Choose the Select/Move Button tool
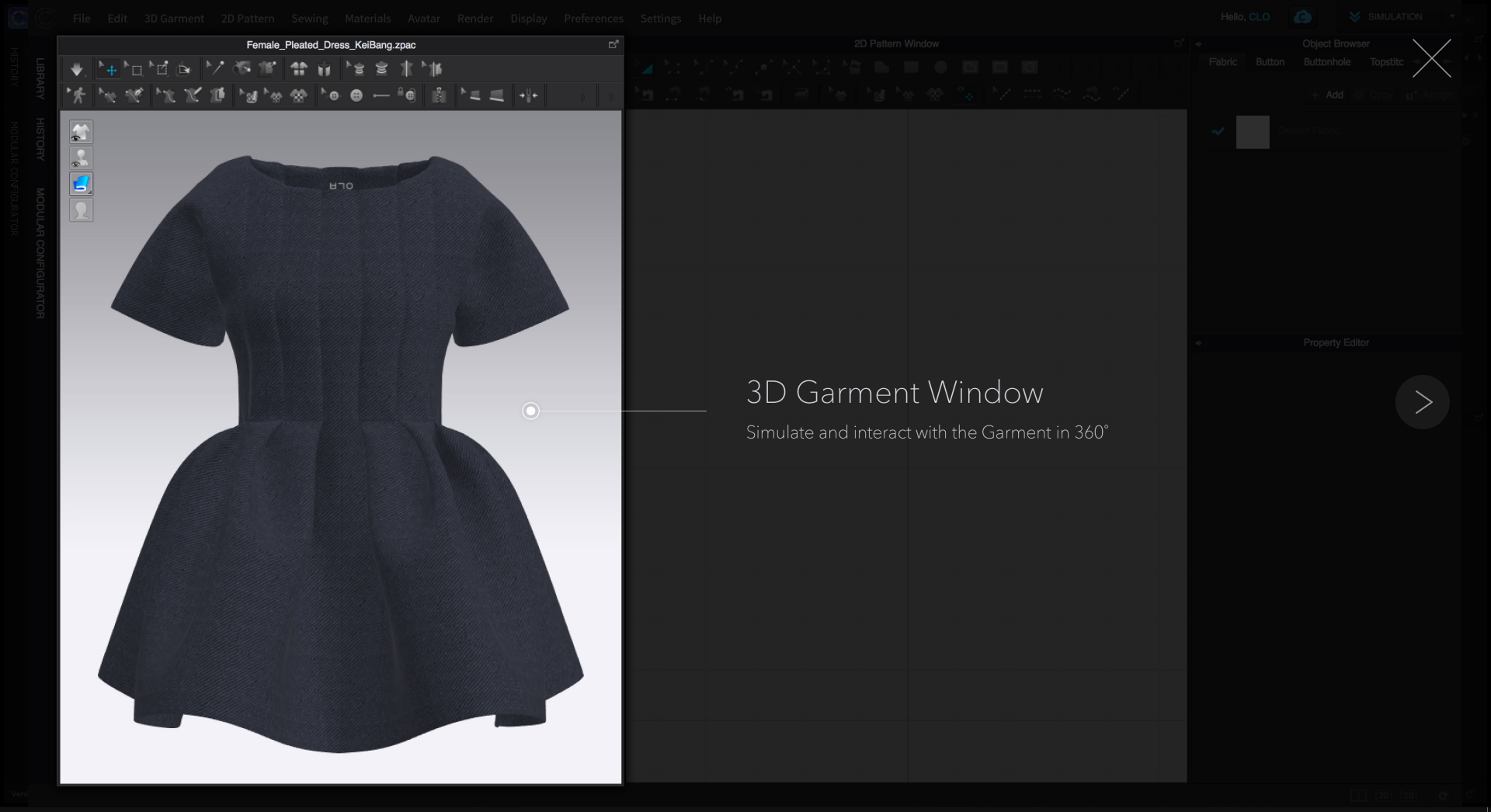Image resolution: width=1491 pixels, height=812 pixels. (x=330, y=95)
